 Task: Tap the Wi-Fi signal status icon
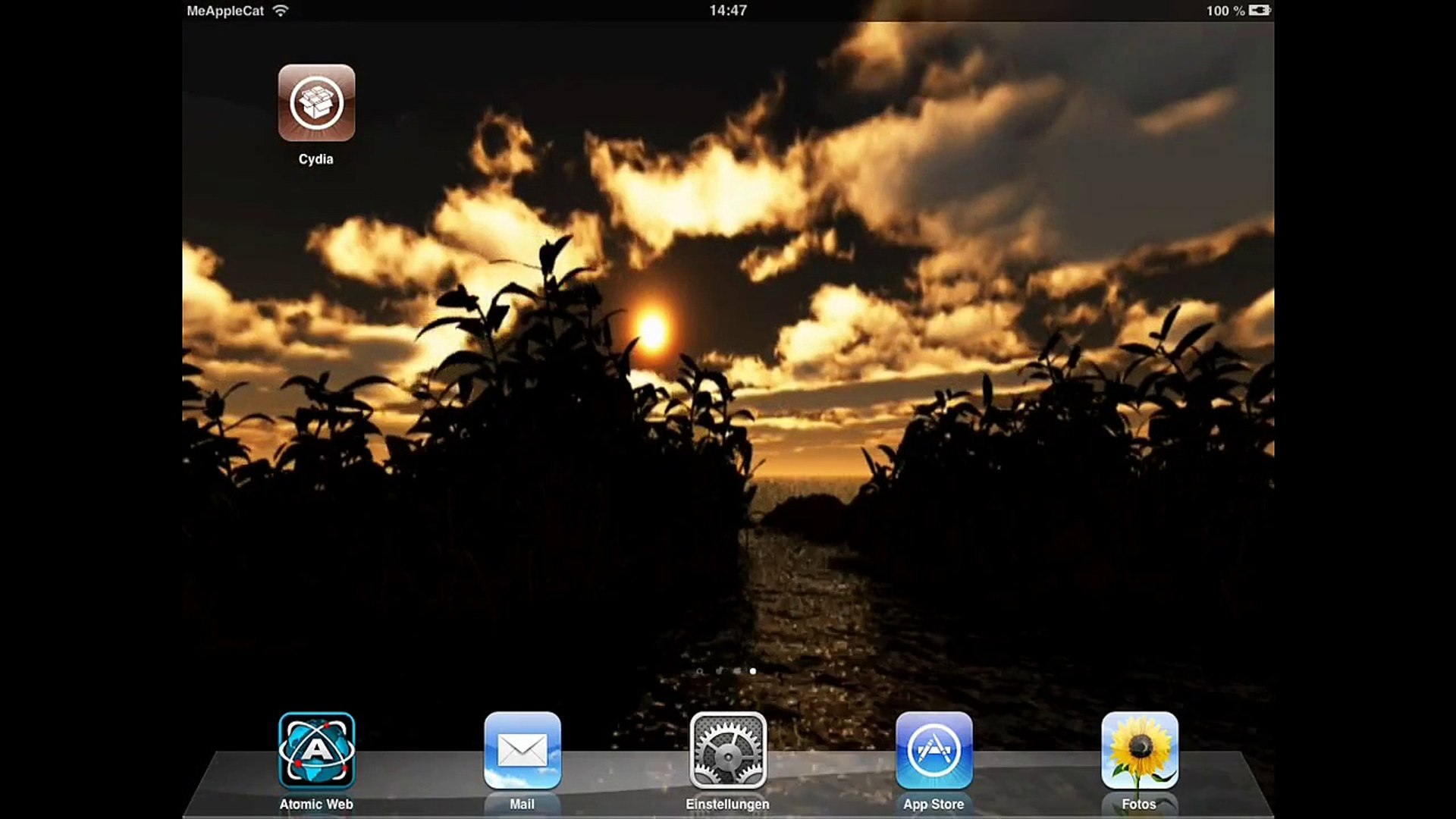tap(281, 11)
